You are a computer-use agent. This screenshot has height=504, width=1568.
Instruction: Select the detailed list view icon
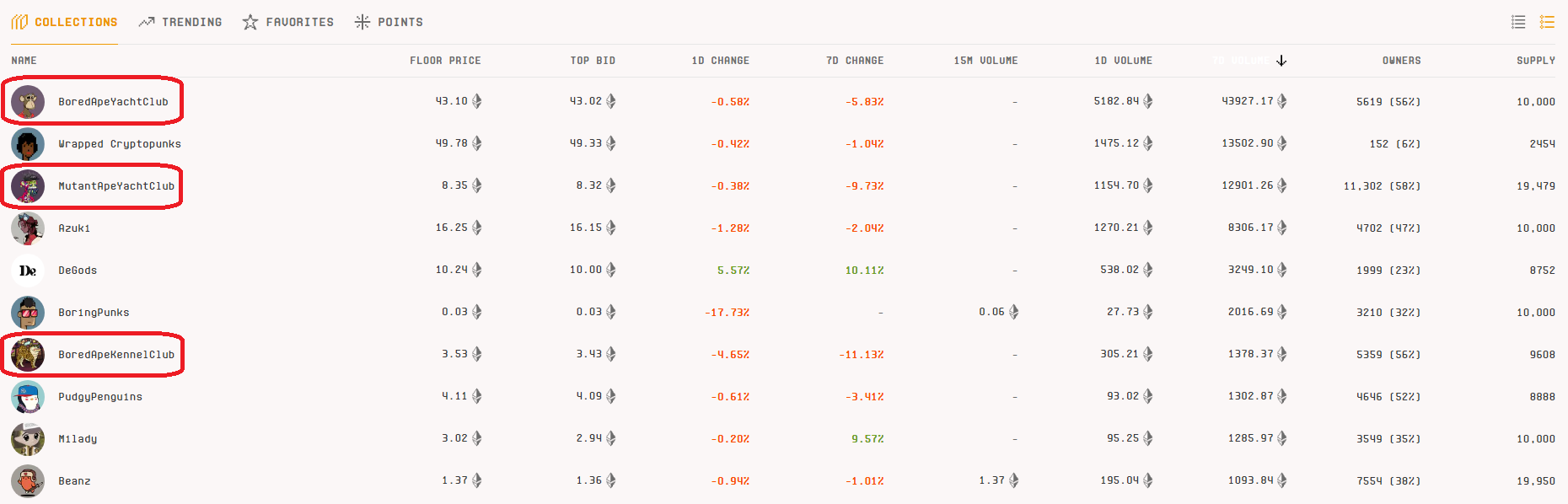(x=1547, y=22)
